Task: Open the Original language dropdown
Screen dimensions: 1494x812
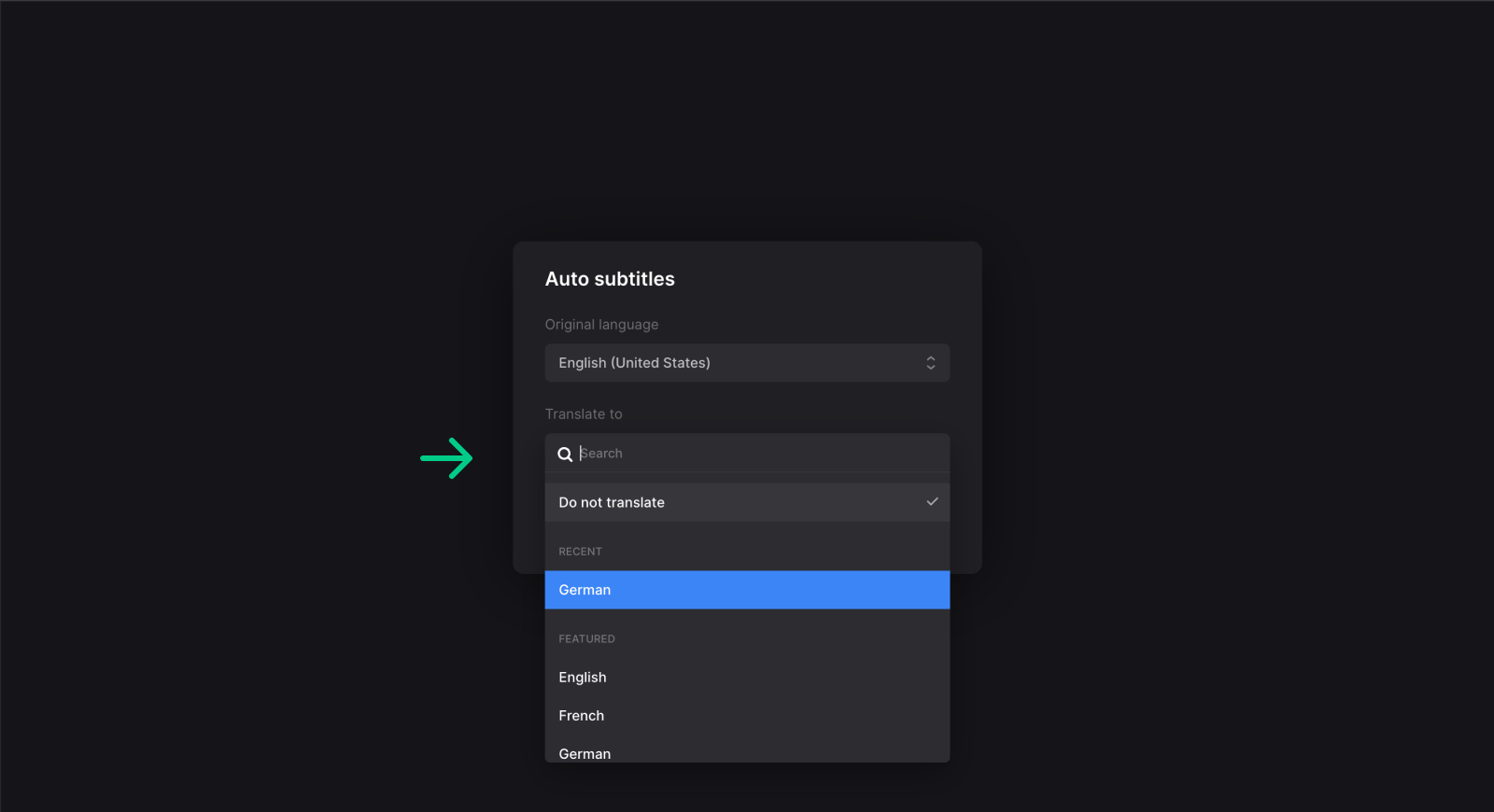Action: pos(747,363)
